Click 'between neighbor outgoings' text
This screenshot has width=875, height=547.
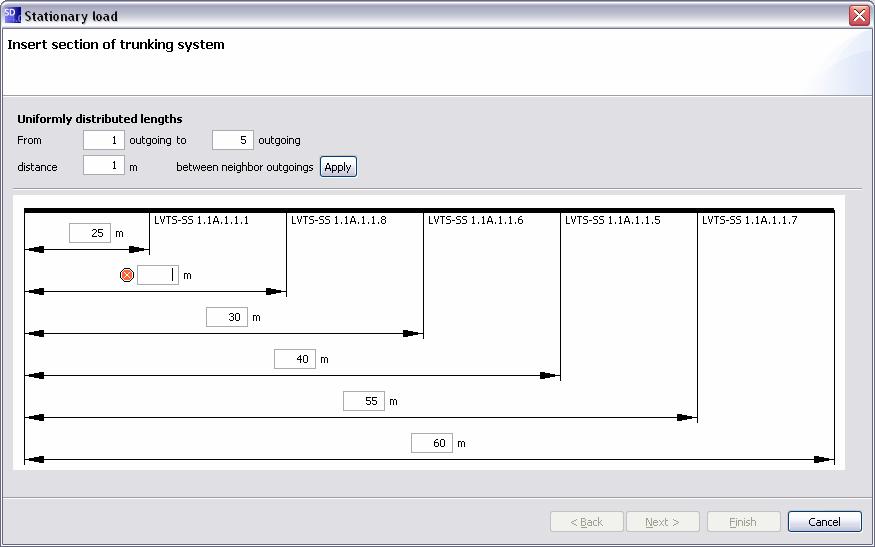[245, 167]
